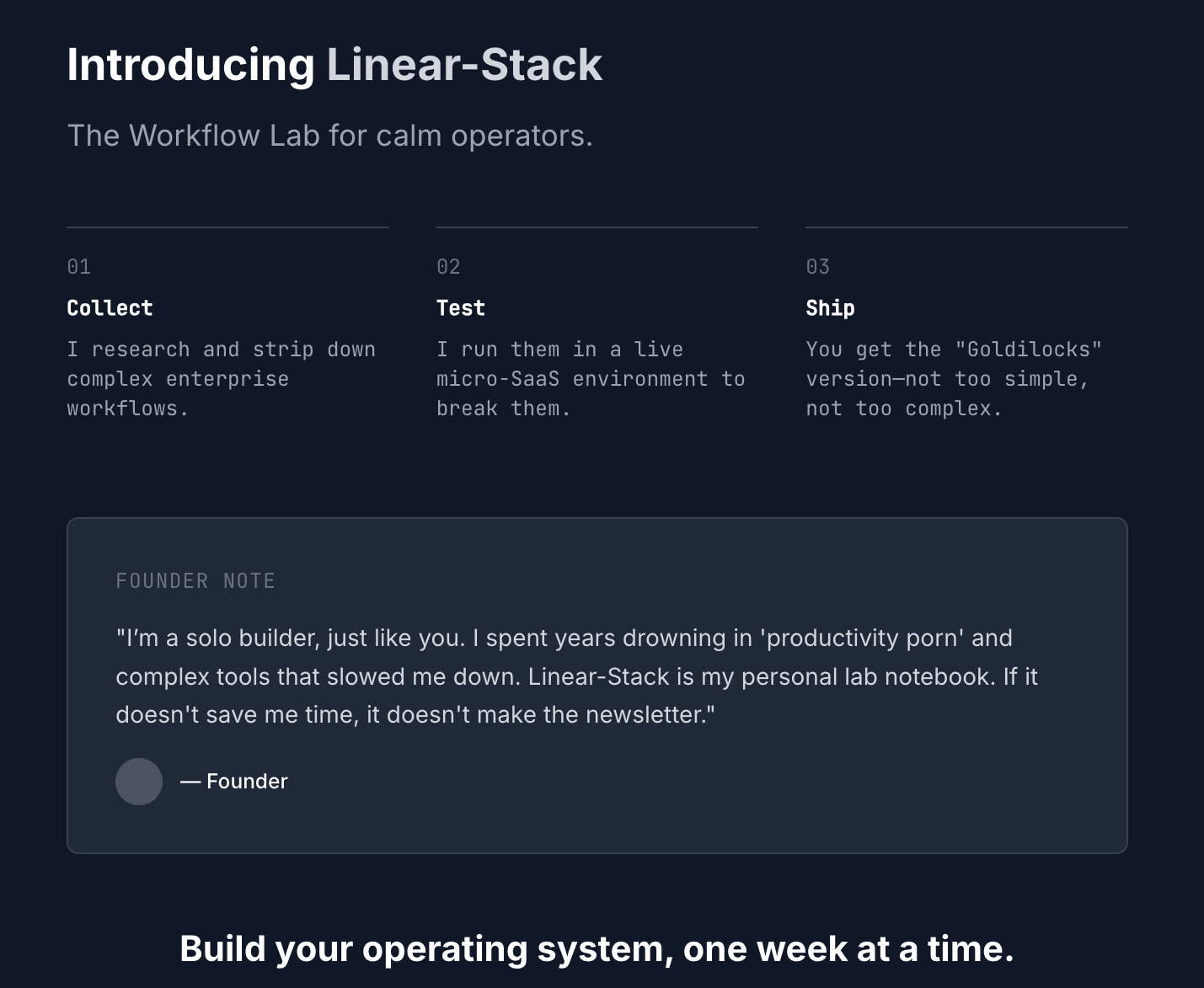Click the "Test" step heading

coord(461,308)
